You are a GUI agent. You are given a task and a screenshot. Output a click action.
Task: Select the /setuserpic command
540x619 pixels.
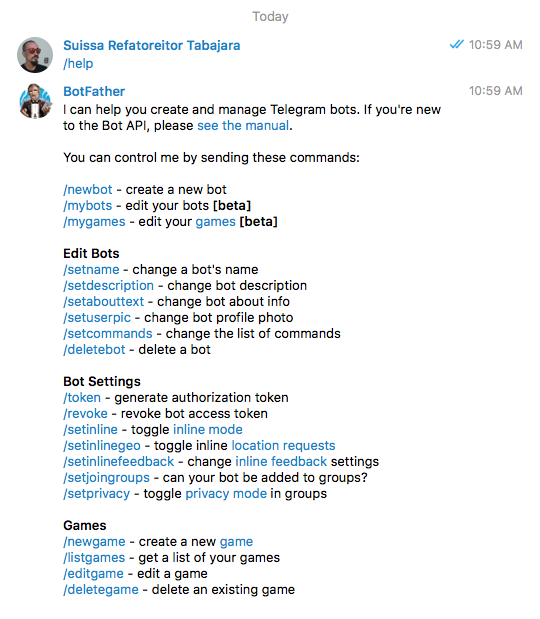coord(97,317)
